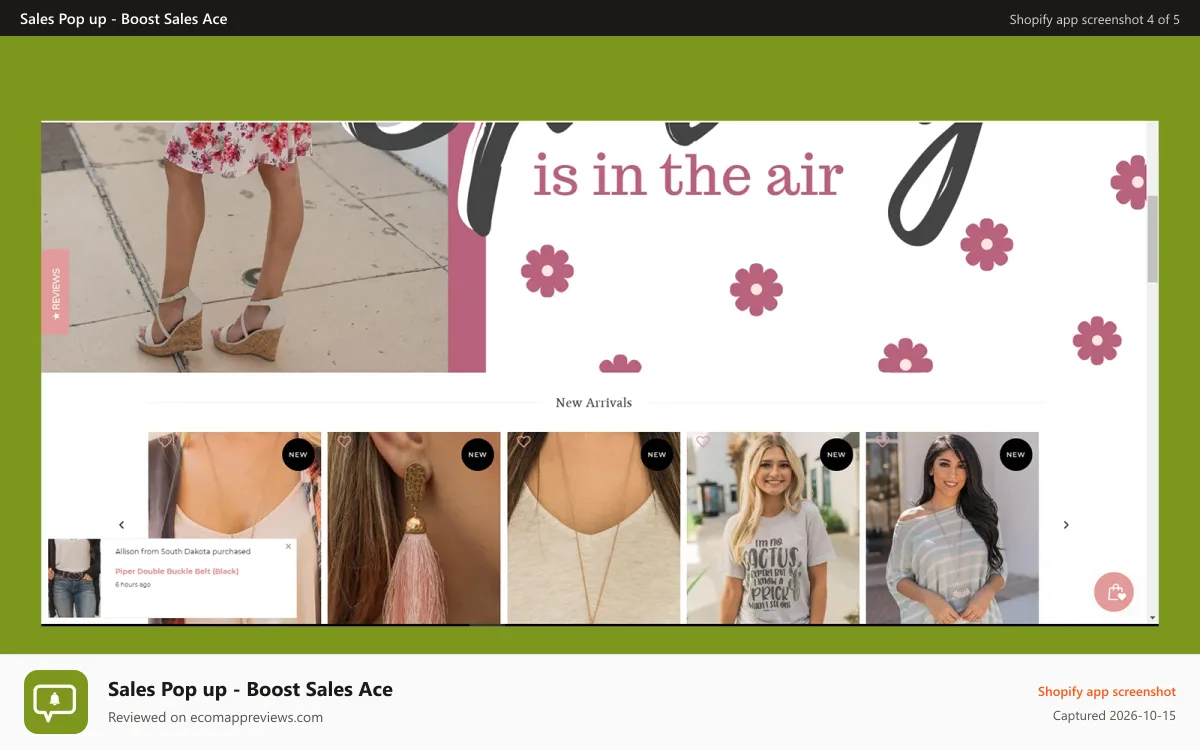
Task: Go to next New Arrivals slide
Action: coord(1066,525)
